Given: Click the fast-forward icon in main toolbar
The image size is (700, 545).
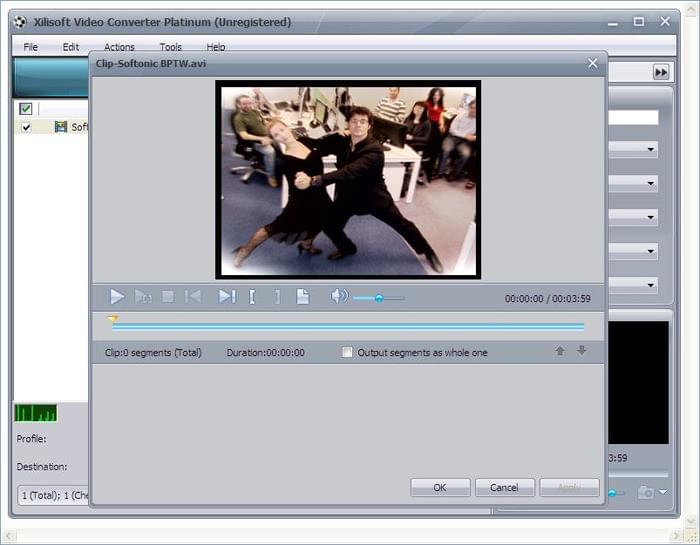Looking at the screenshot, I should 661,72.
